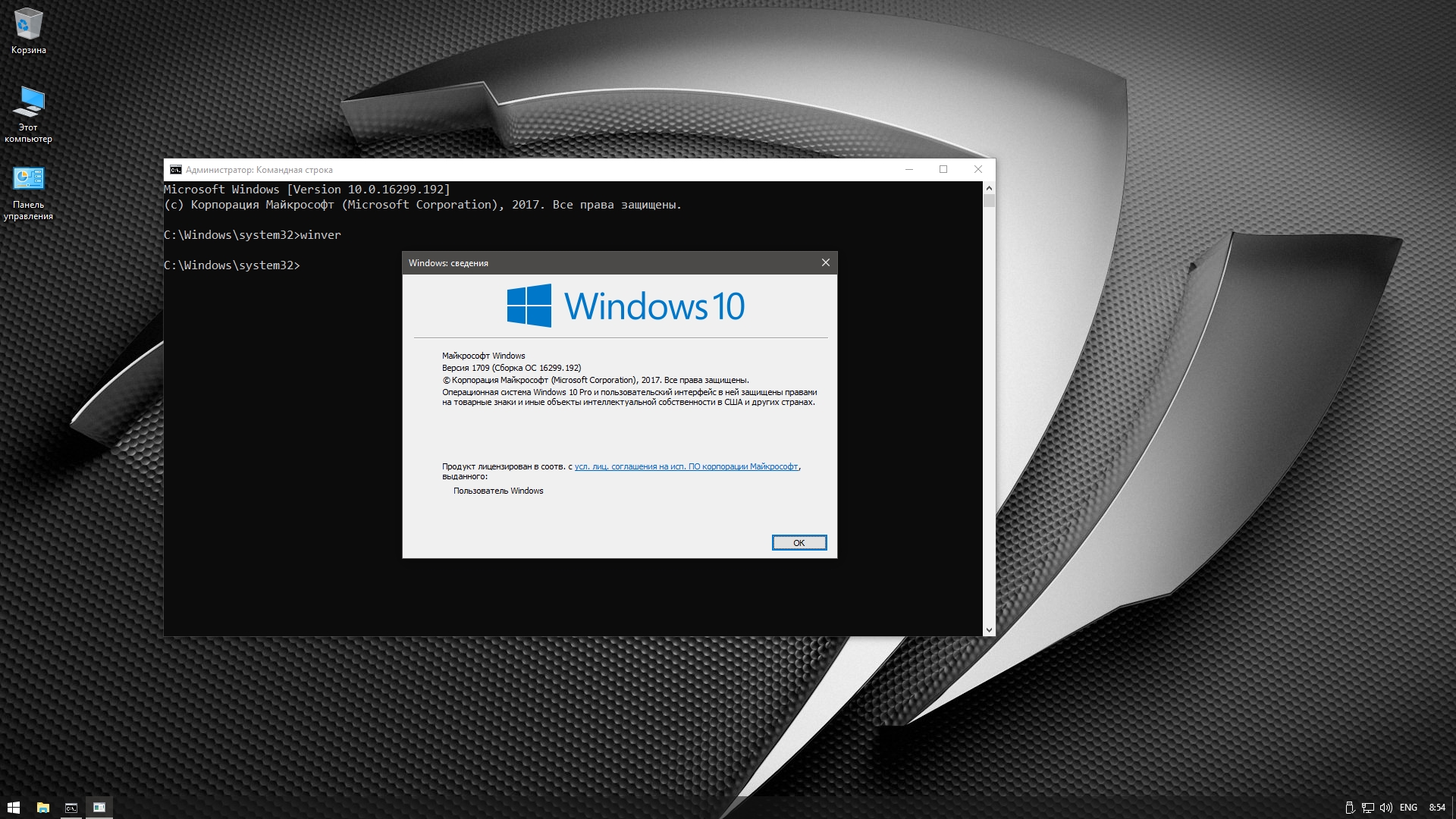Click the console scrollbar up arrow
The image size is (1456, 819).
click(989, 187)
